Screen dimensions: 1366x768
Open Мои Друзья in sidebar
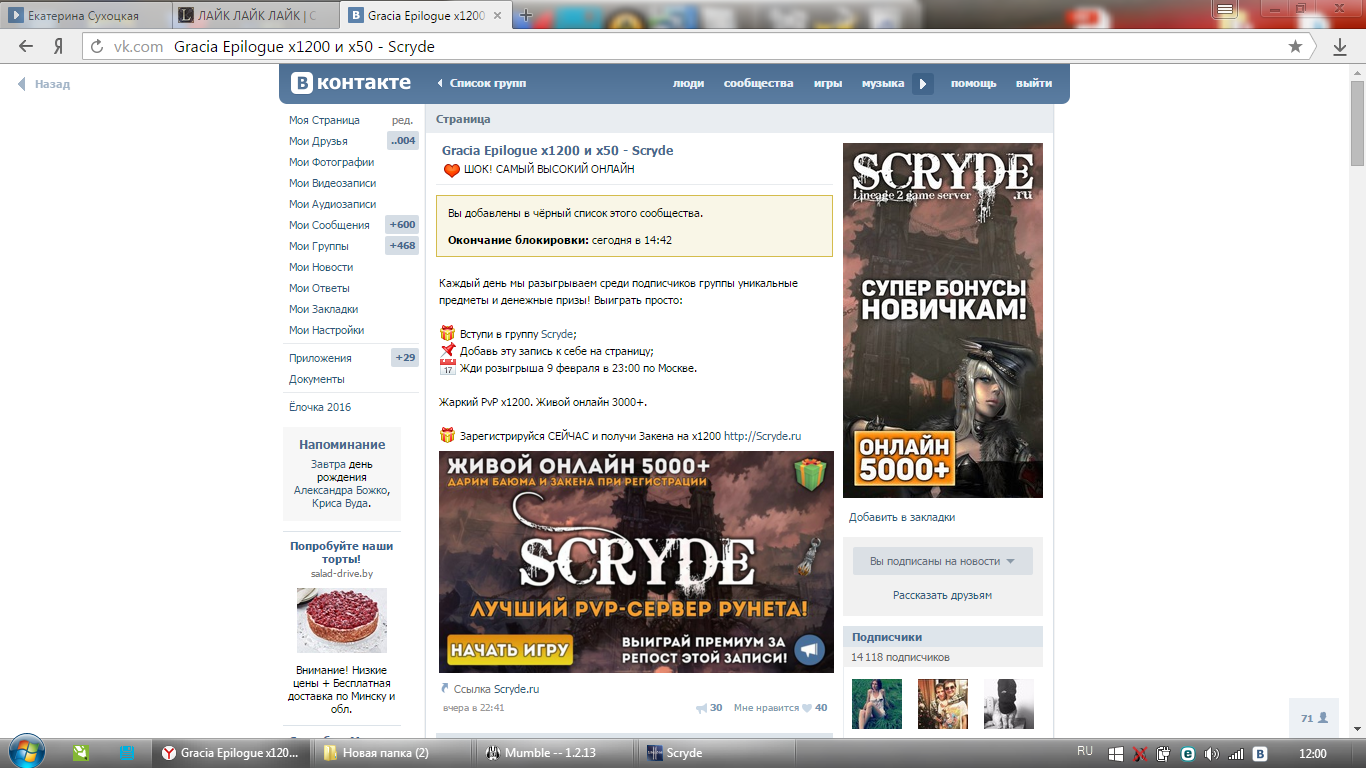(318, 141)
